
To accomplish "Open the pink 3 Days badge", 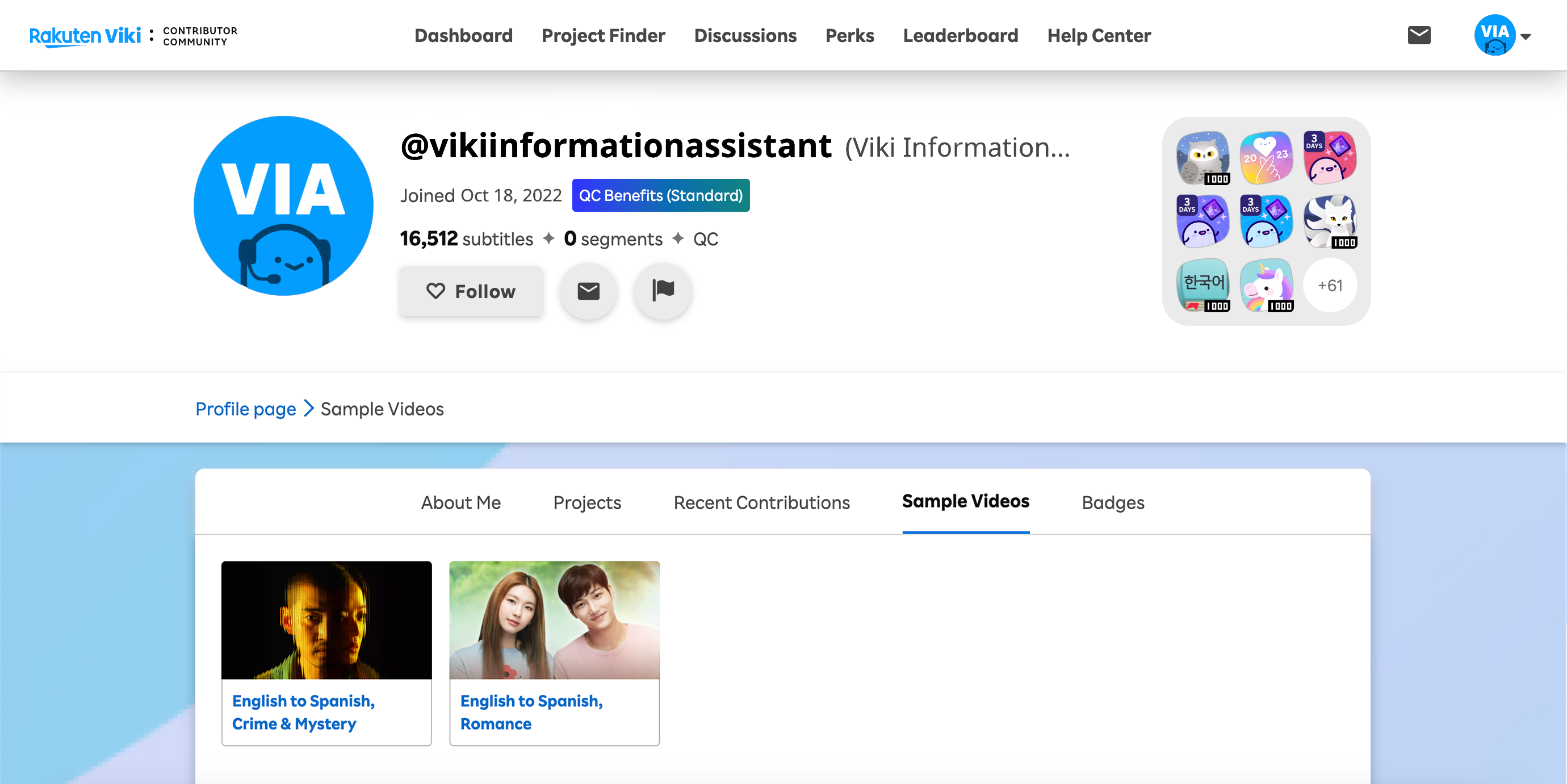I will (x=1330, y=158).
